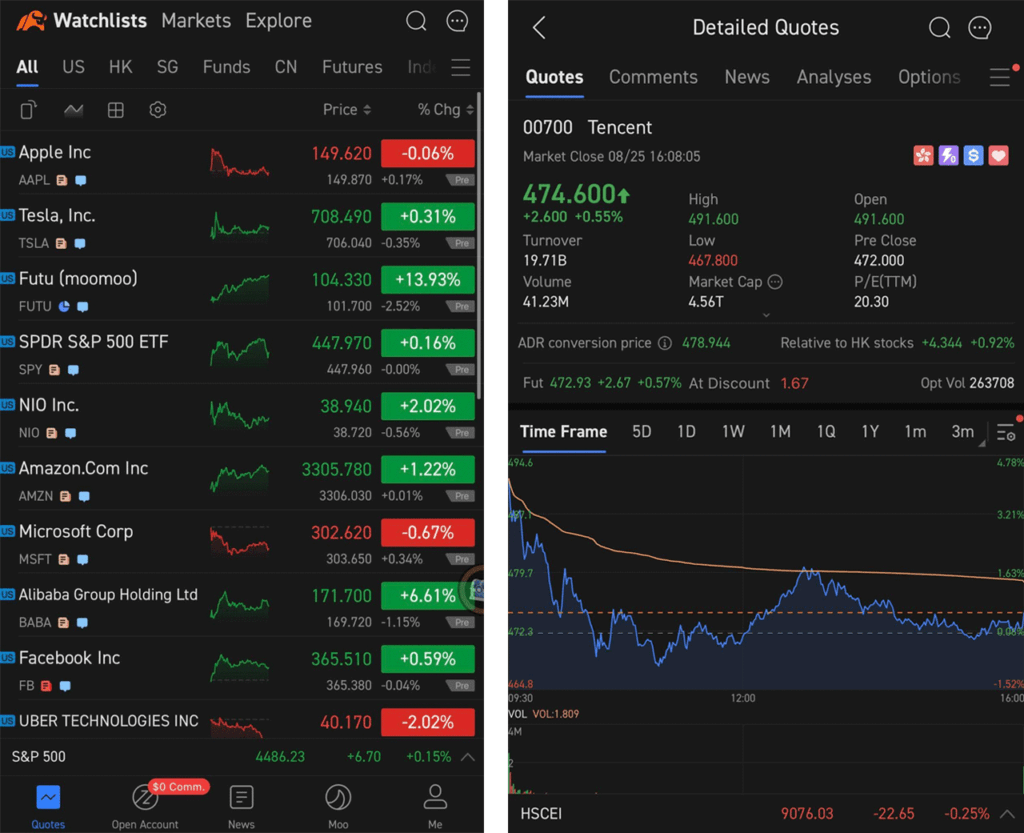Tap the Apple news note icon

coord(61,180)
